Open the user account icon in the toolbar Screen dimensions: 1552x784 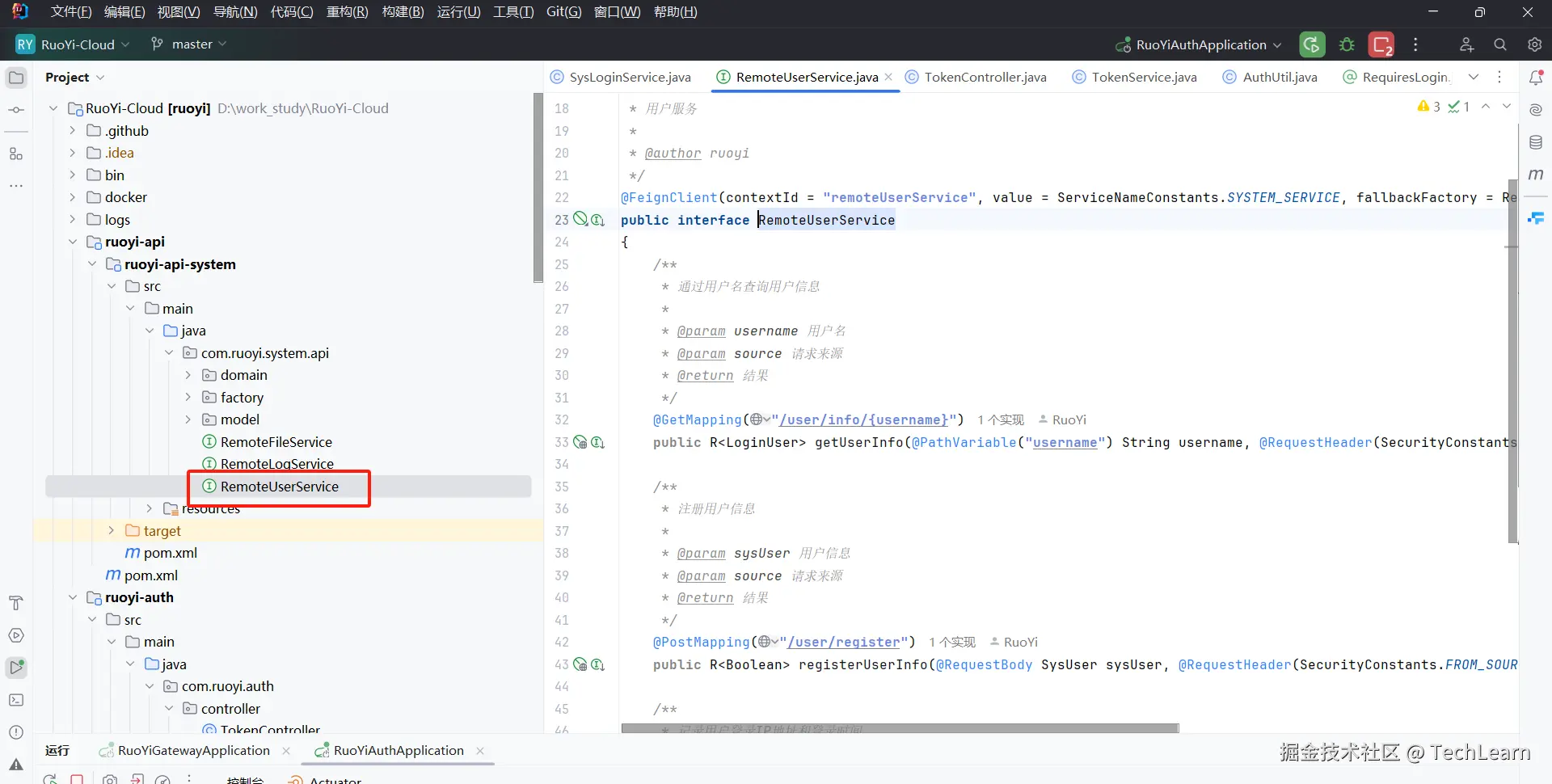click(1466, 44)
